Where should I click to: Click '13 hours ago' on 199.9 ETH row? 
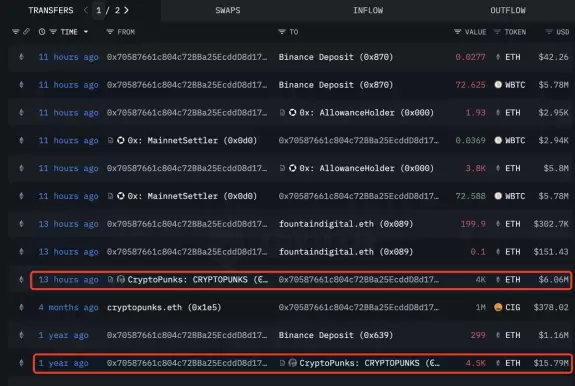pos(68,224)
